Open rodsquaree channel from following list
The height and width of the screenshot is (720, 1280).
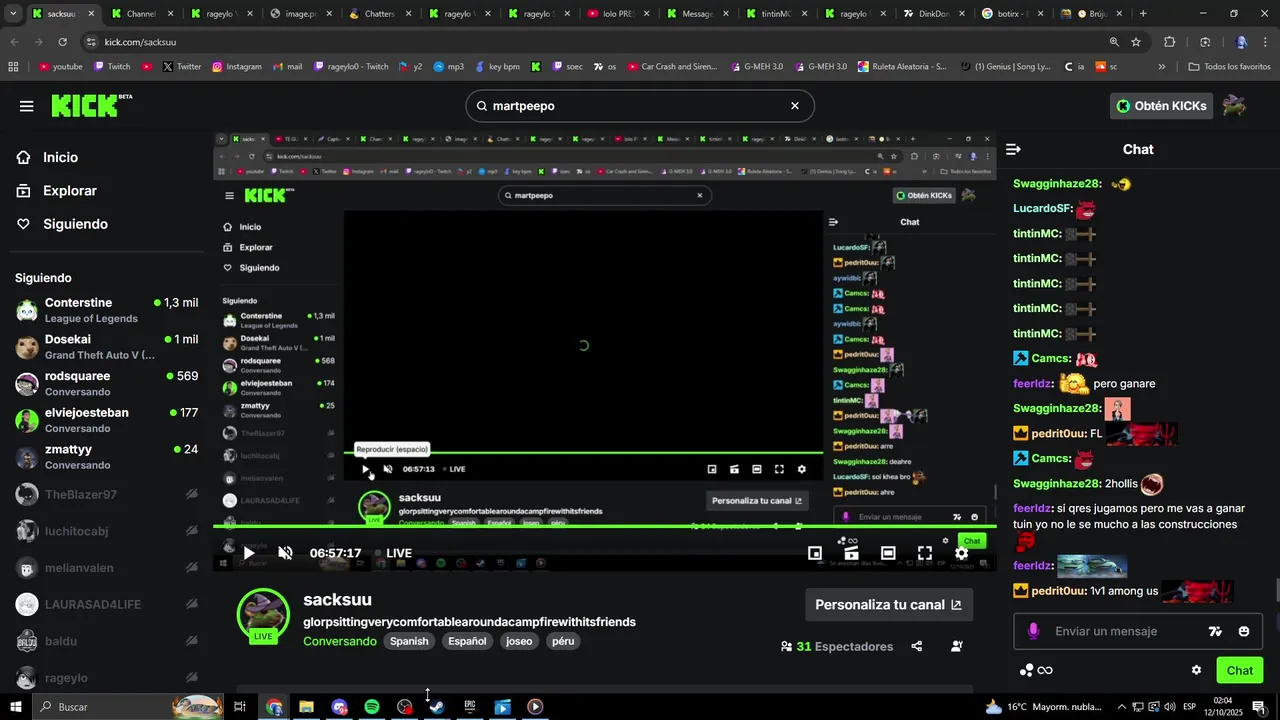coord(107,384)
